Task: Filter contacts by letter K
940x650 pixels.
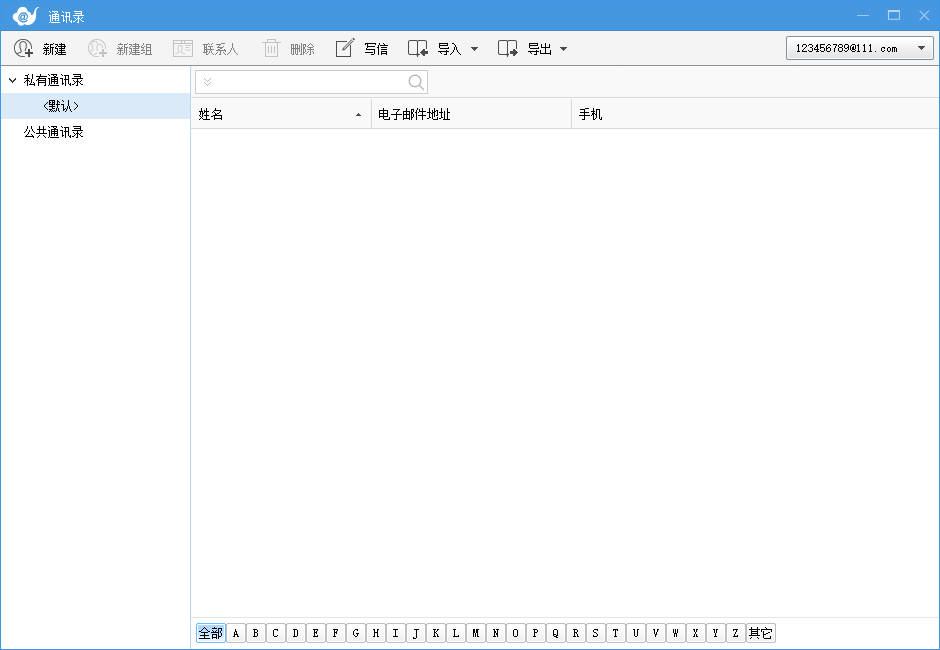Action: 436,633
